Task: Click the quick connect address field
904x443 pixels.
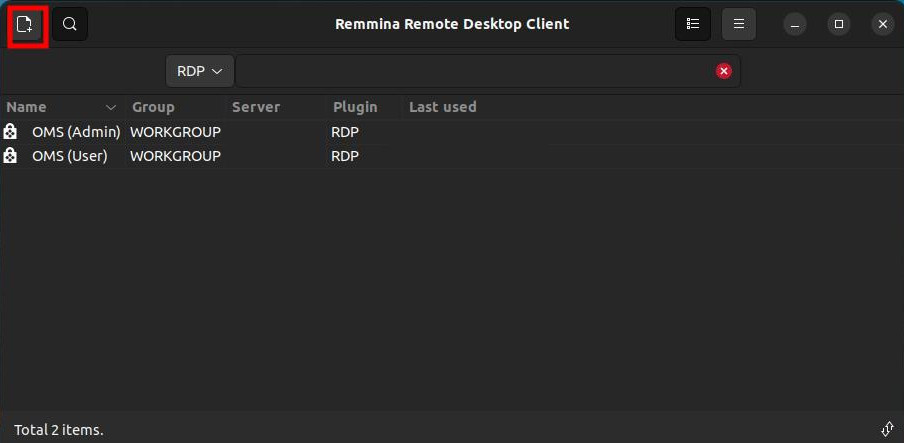Action: (x=474, y=71)
